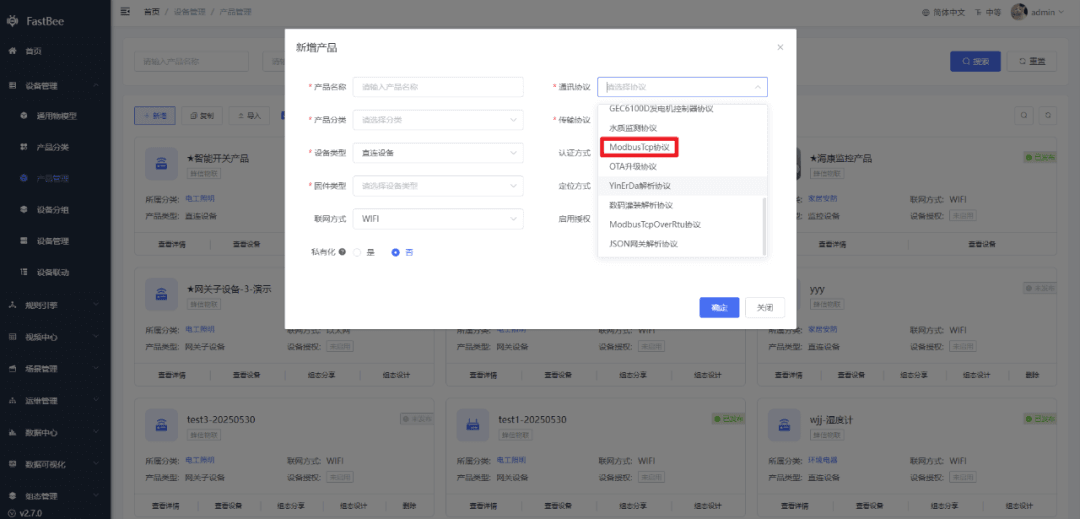The width and height of the screenshot is (1080, 519).
Task: Click the wjj-湿度计 card device icon
Action: point(785,425)
